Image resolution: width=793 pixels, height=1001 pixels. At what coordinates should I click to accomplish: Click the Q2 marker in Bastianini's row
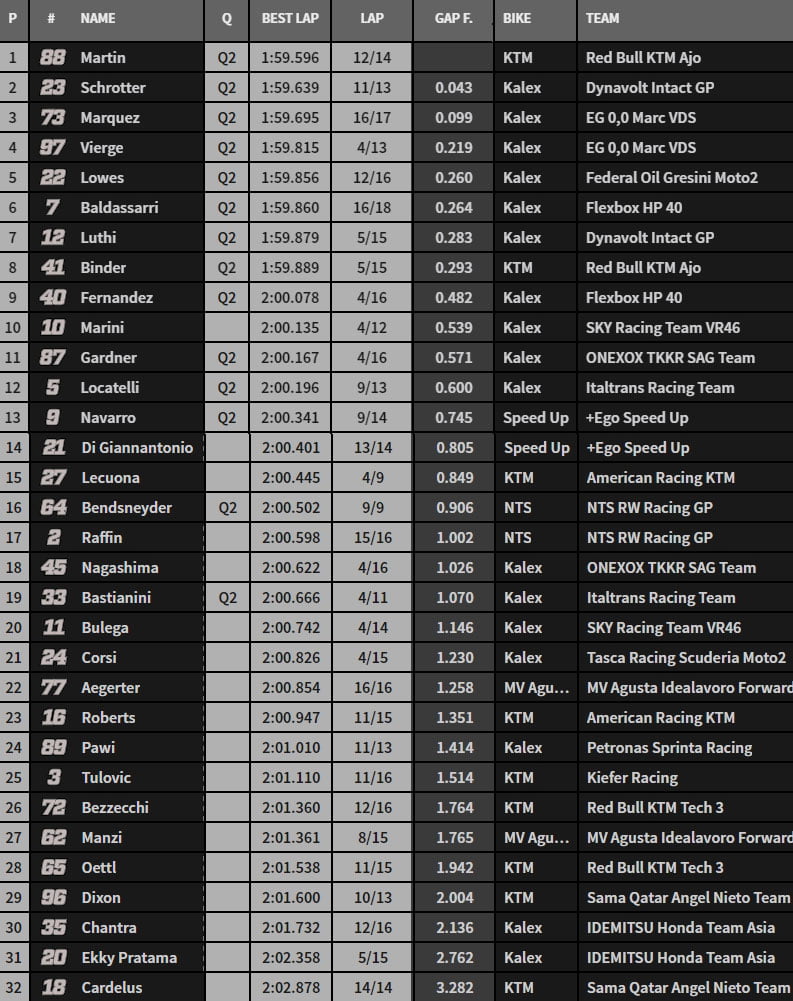coord(227,598)
